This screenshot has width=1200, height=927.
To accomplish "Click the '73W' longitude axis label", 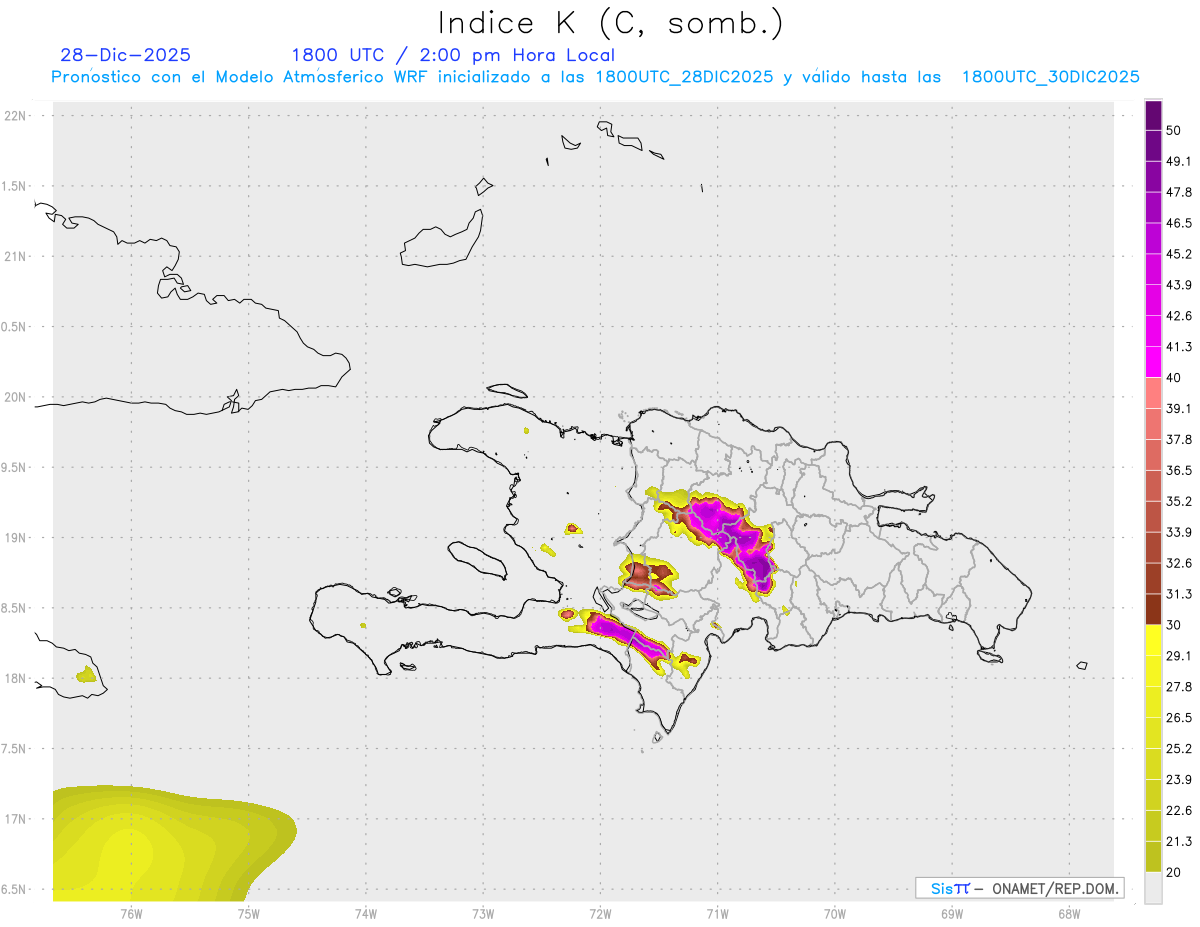I will coord(483,913).
